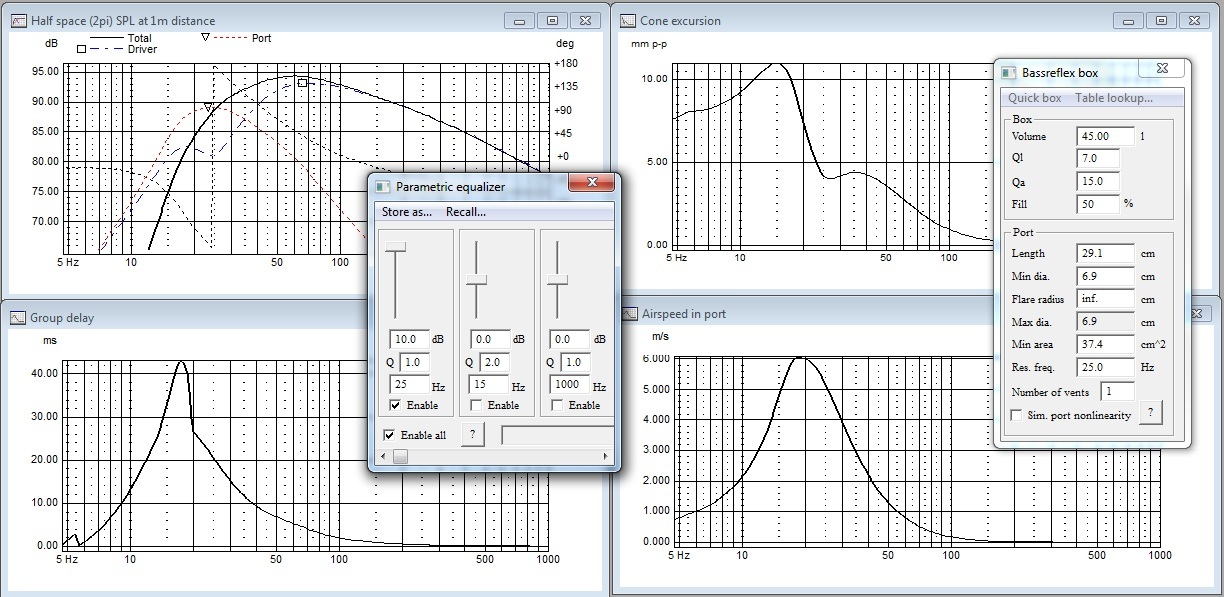Open the Table lookup... menu
Viewport: 1224px width, 597px height.
pyautogui.click(x=1113, y=98)
